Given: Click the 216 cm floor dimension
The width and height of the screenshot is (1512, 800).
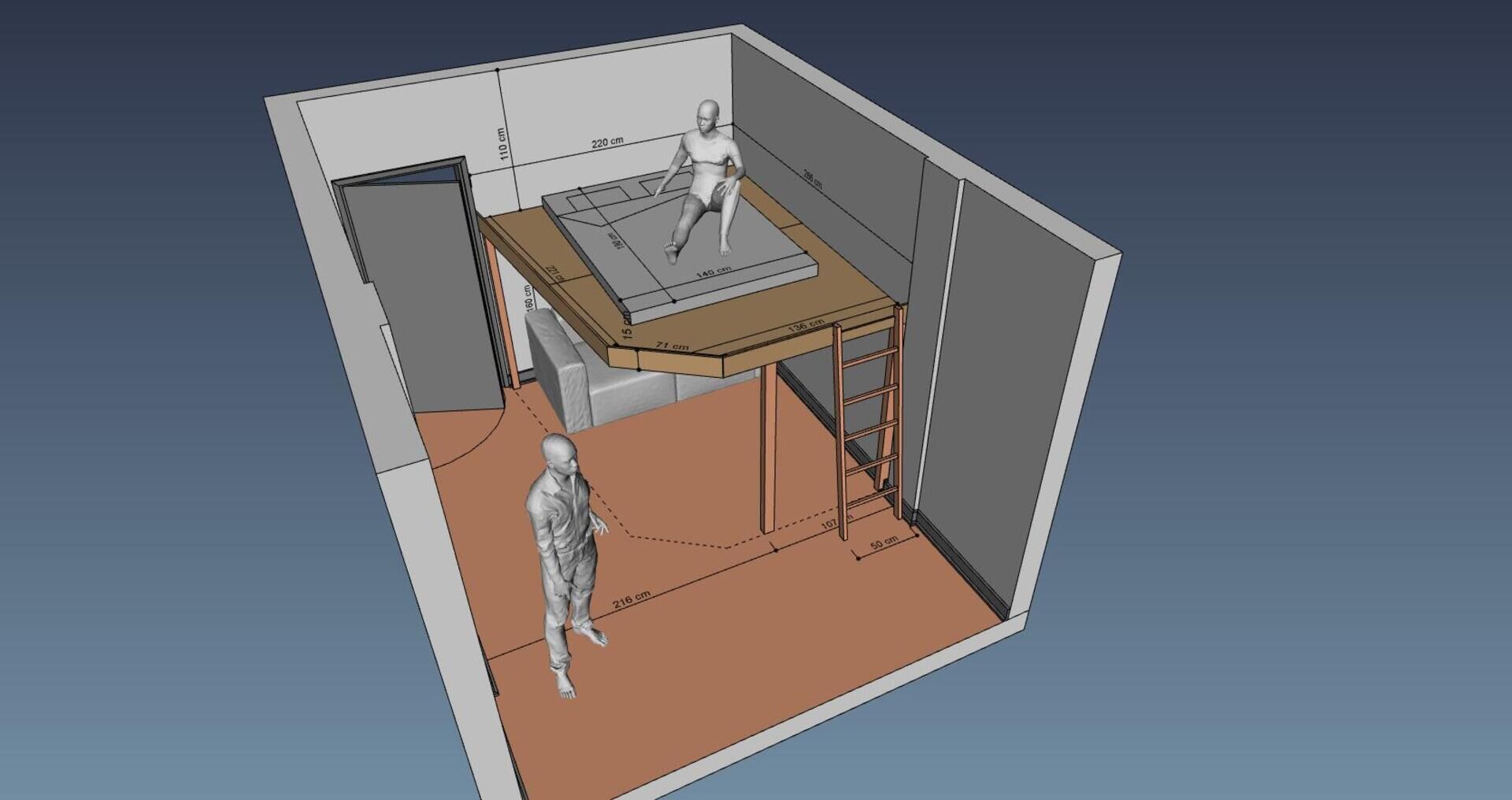Looking at the screenshot, I should click(632, 599).
